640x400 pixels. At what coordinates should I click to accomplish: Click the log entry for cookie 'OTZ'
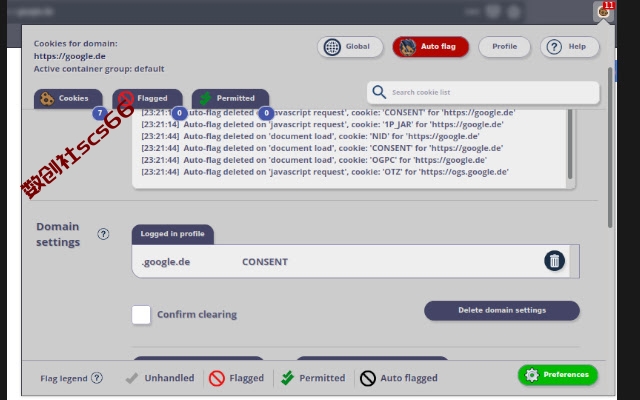[325, 172]
